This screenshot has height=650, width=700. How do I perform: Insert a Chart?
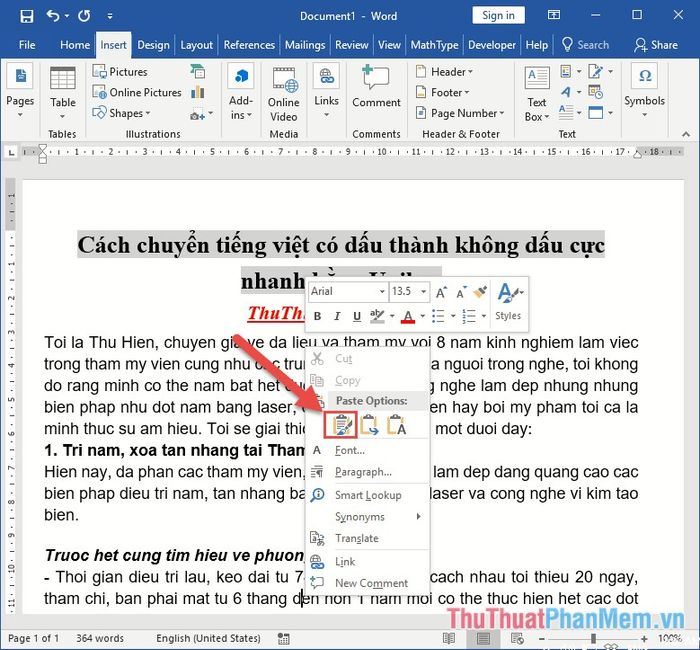[x=197, y=92]
